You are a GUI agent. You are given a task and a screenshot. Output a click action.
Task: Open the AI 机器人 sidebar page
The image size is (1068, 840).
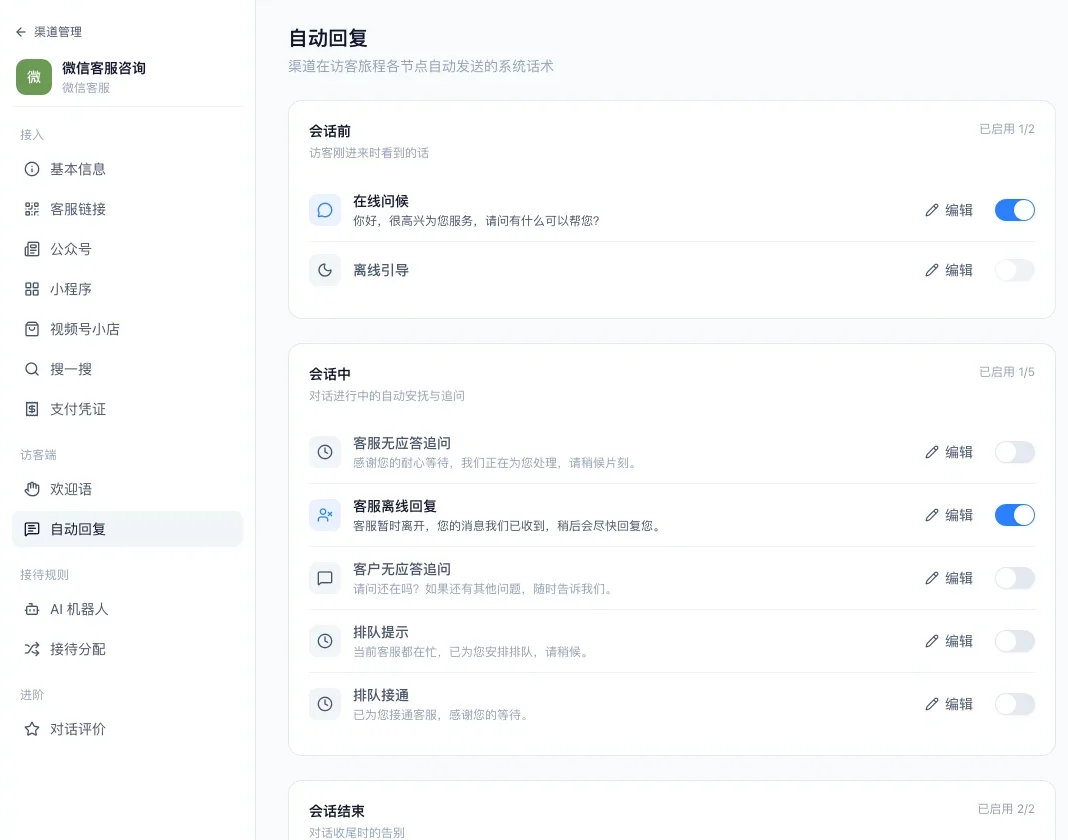(x=127, y=609)
